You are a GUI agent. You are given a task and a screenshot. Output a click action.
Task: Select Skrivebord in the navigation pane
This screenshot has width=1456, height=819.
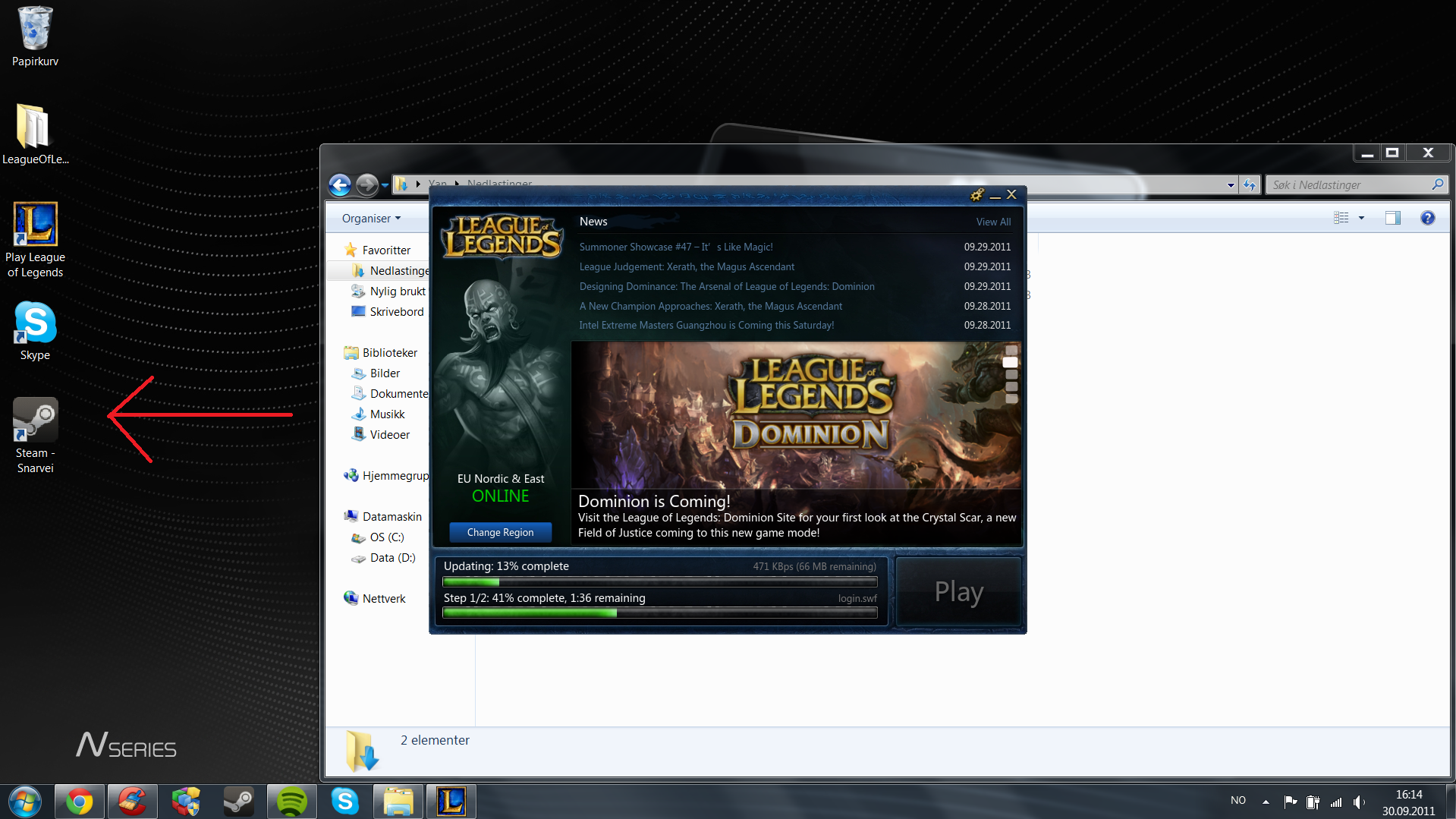coord(387,311)
